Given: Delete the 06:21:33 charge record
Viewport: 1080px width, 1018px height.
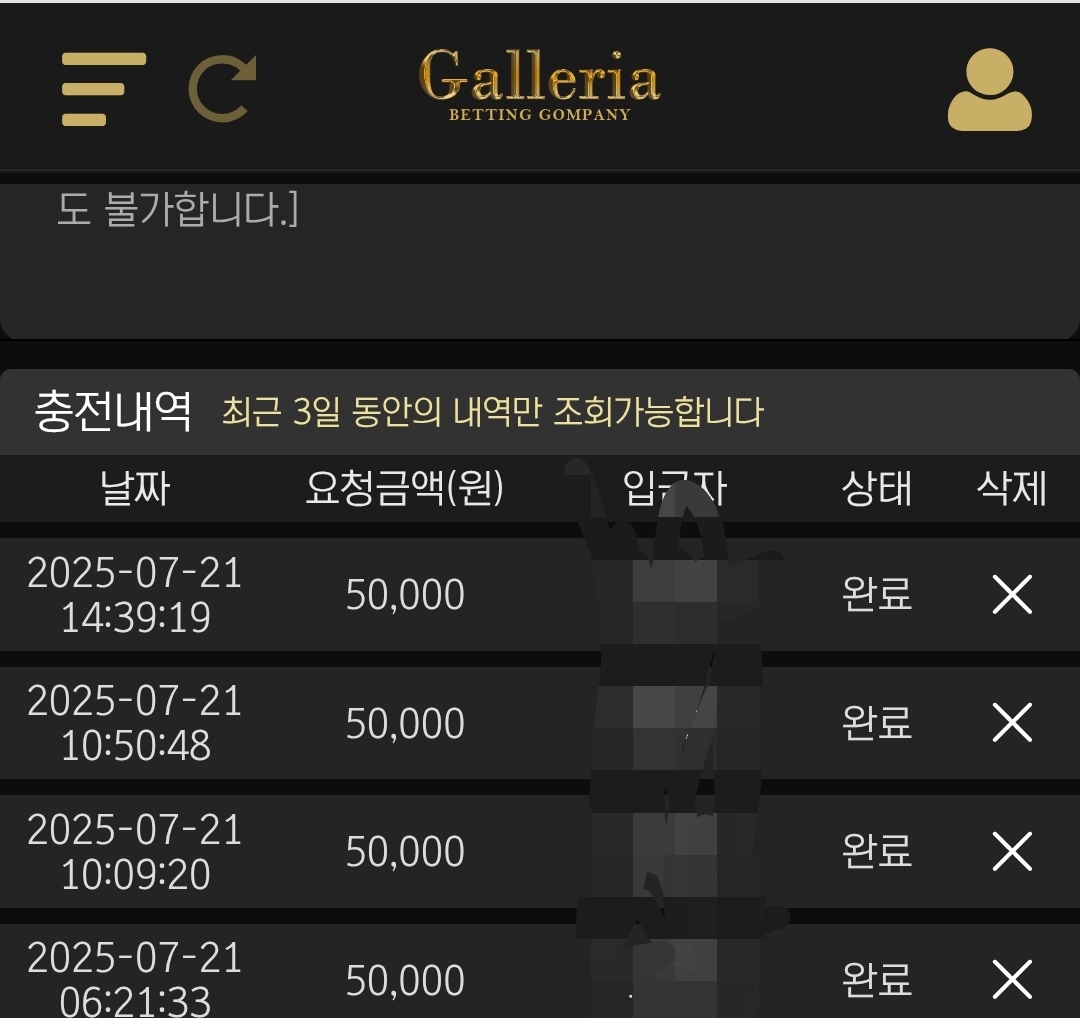Looking at the screenshot, I should 1012,979.
